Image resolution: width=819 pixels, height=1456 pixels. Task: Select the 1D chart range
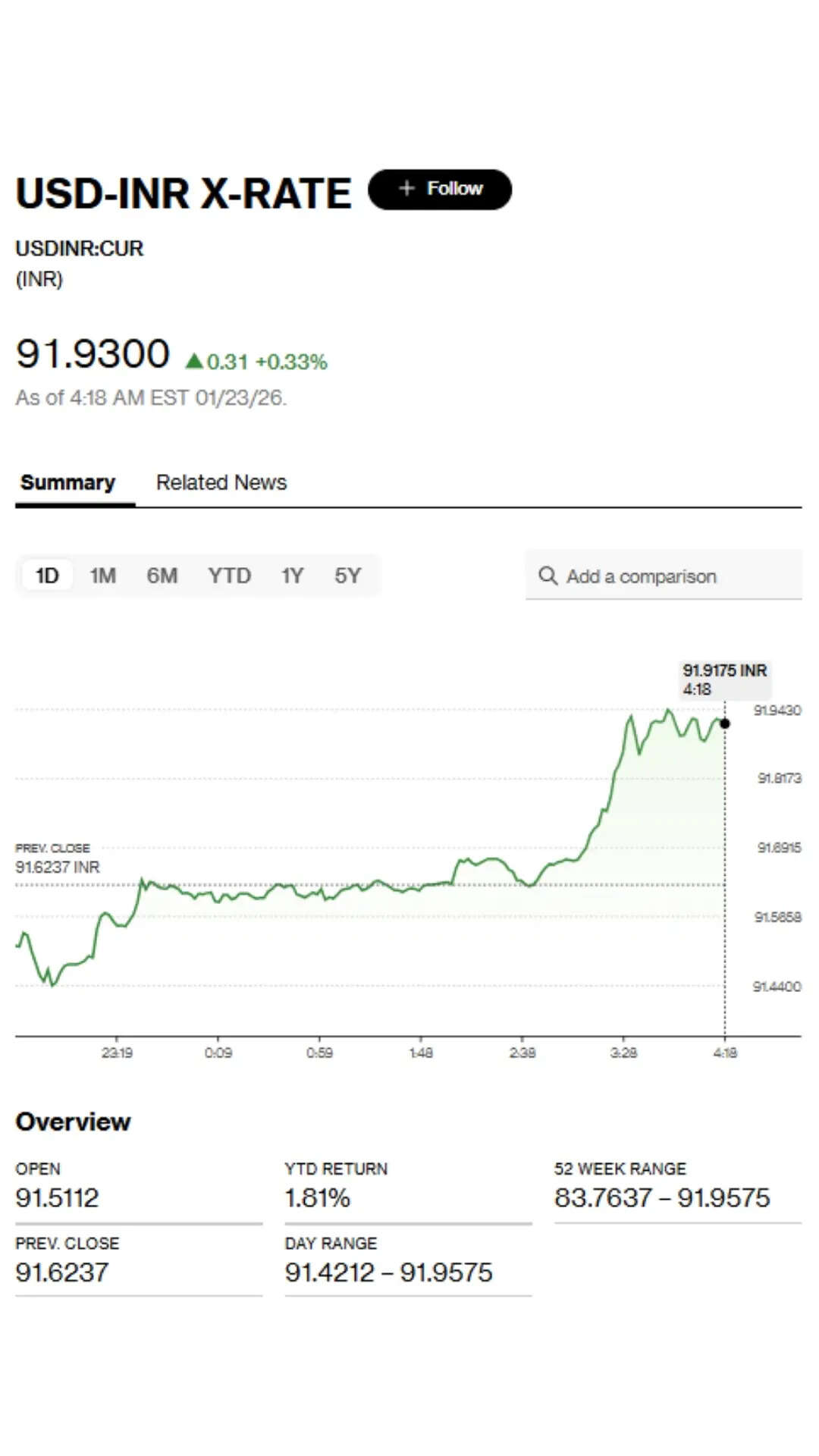pos(47,576)
